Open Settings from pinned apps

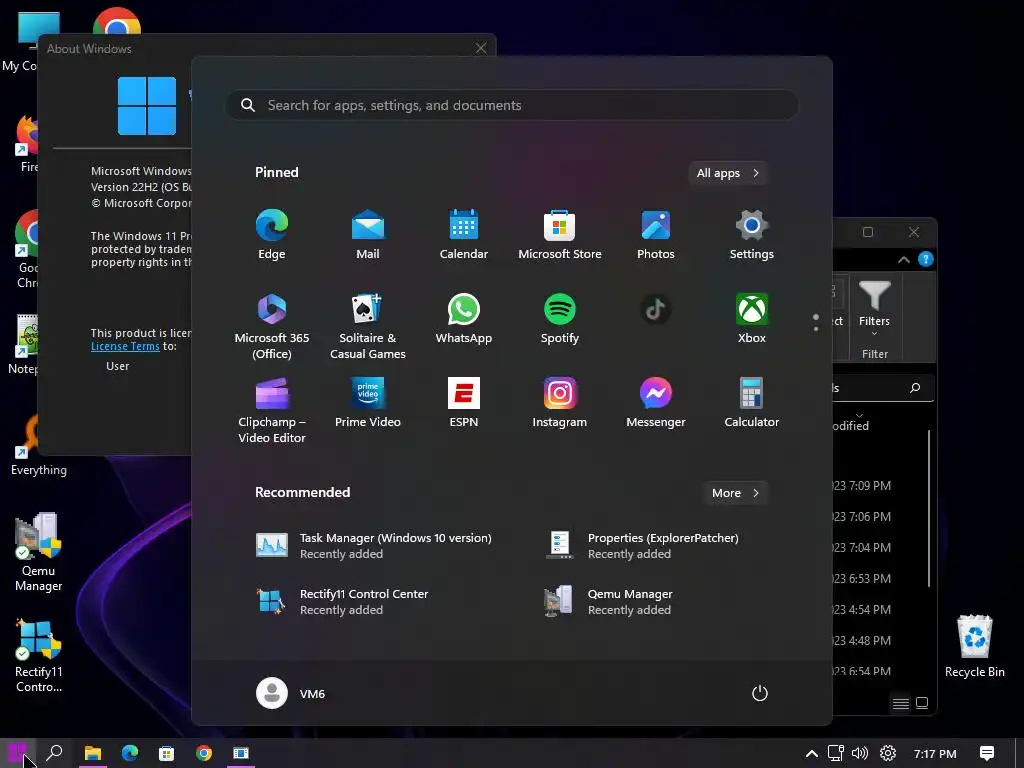(x=752, y=235)
